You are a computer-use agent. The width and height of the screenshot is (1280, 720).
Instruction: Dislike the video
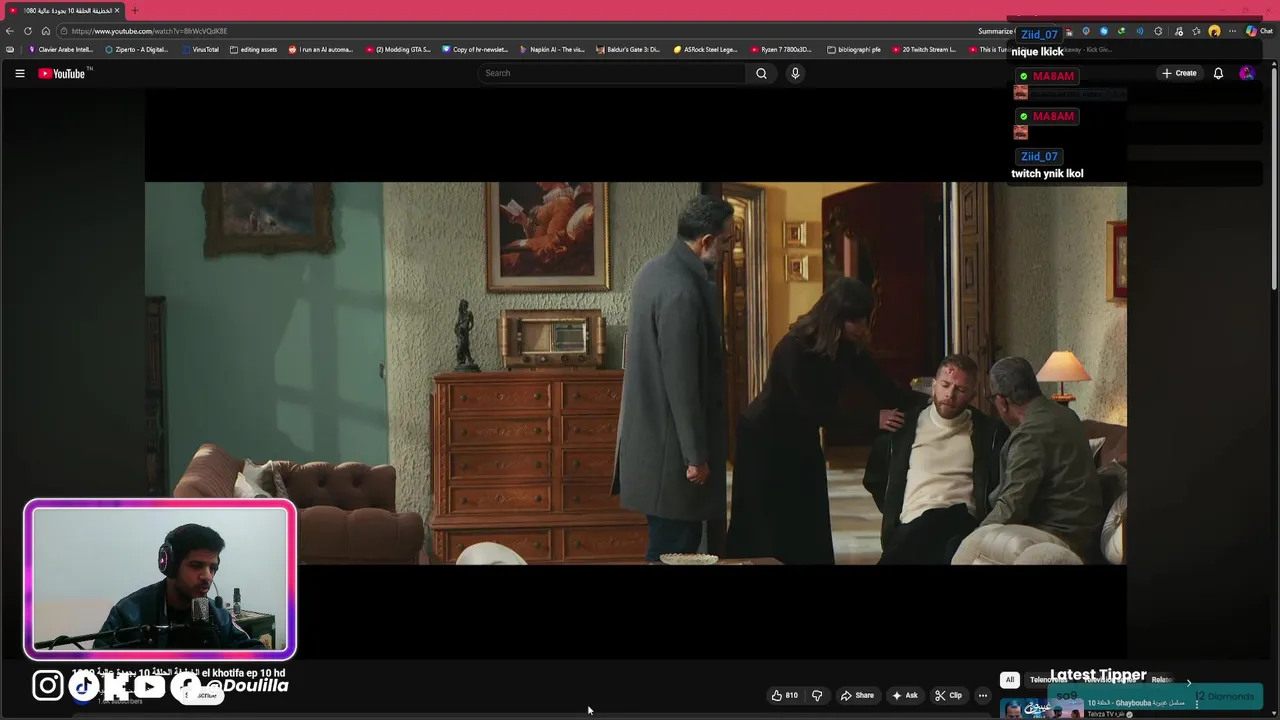coord(817,695)
